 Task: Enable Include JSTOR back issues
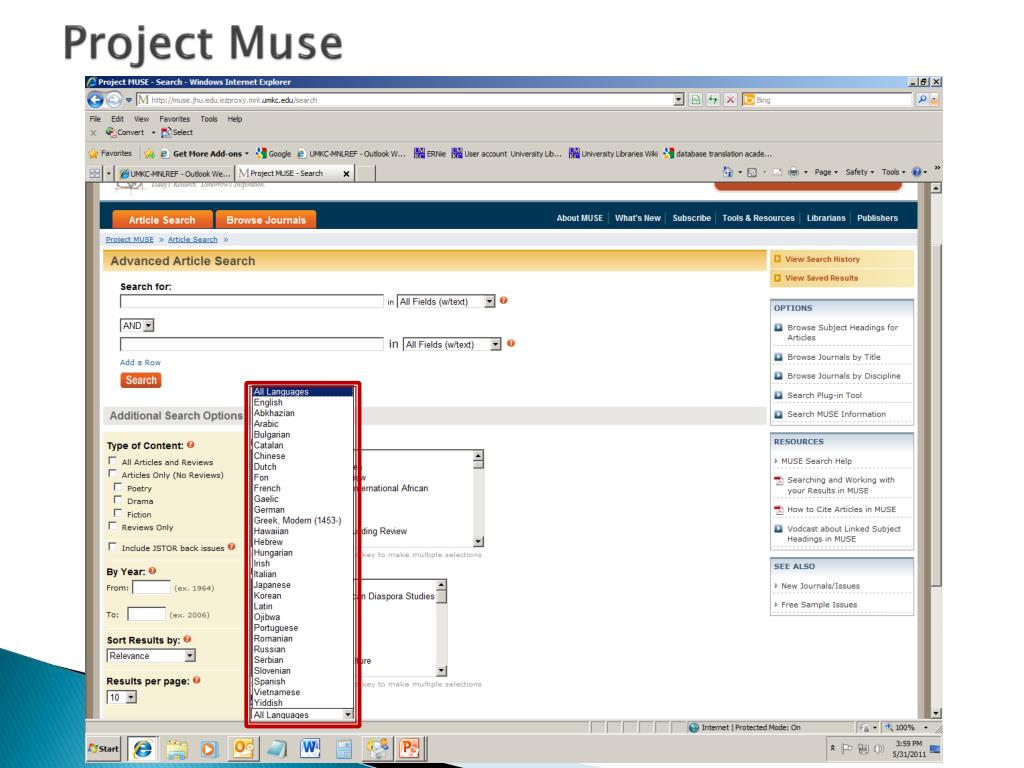pos(112,547)
